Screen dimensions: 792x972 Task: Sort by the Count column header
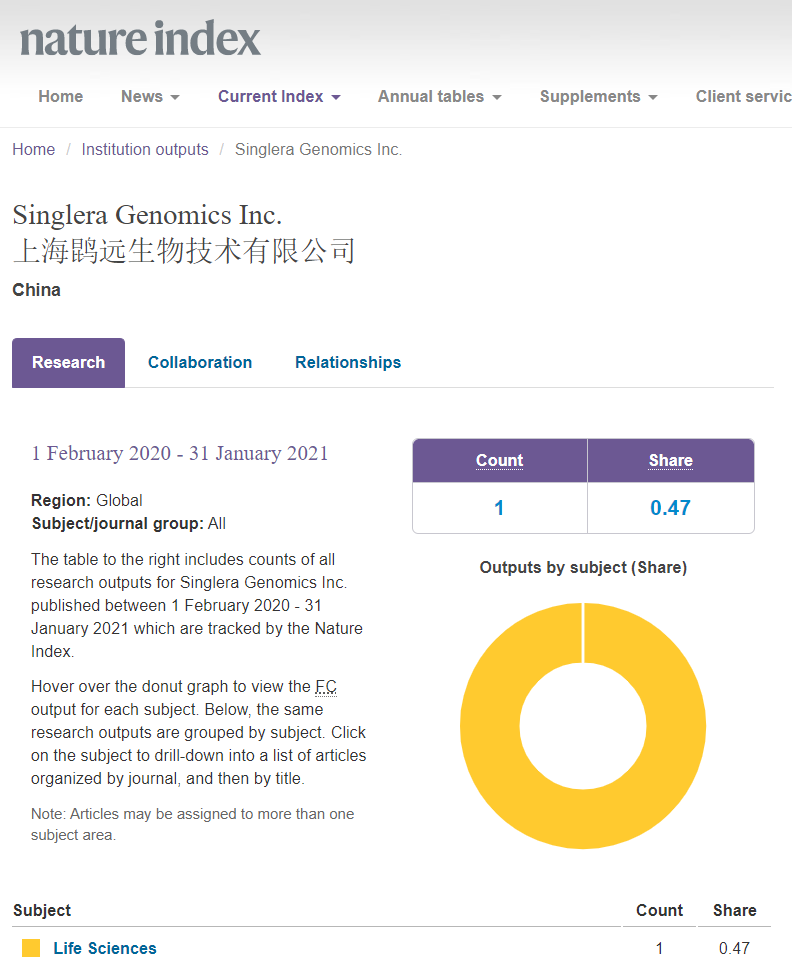(499, 461)
